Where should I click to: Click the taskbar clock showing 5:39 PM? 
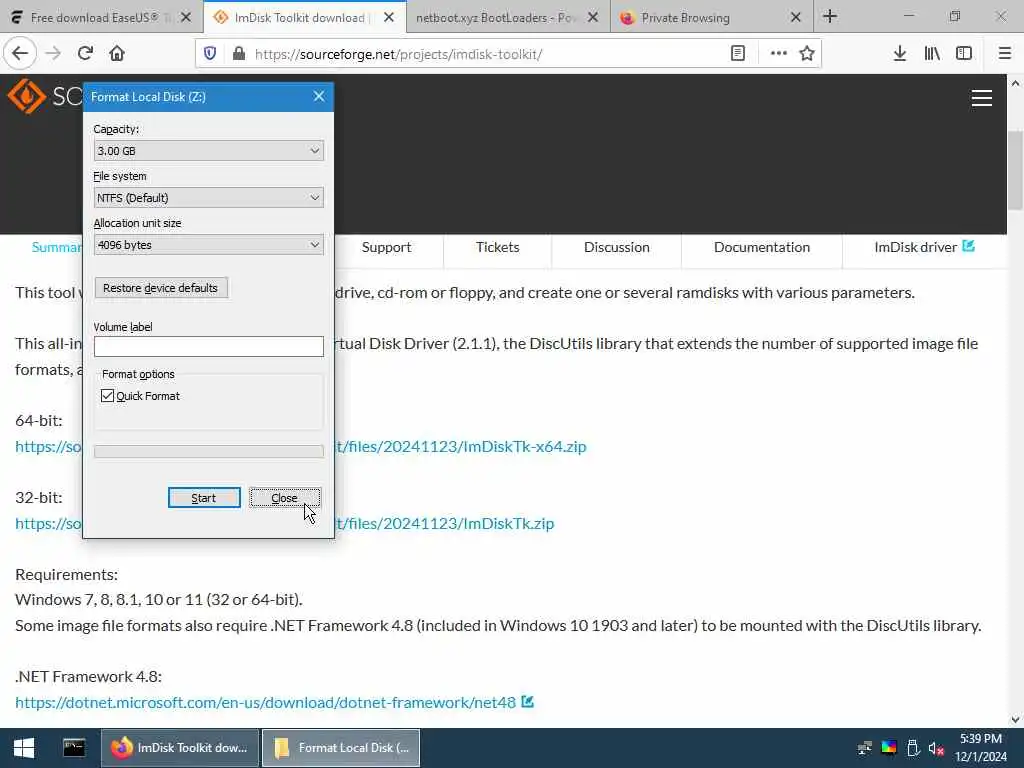(x=981, y=748)
